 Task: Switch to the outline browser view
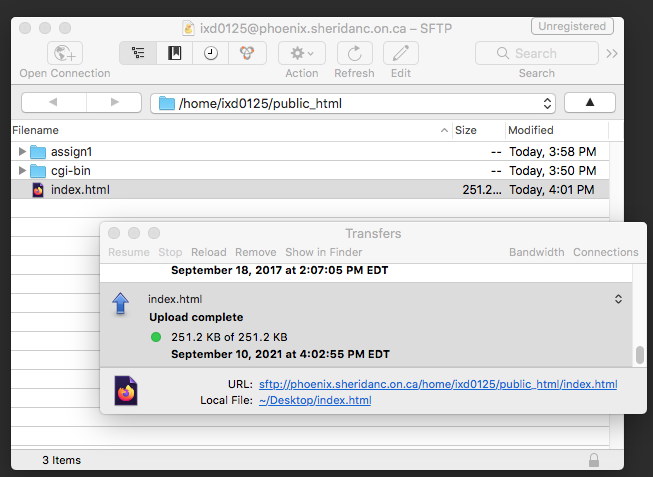(x=139, y=53)
